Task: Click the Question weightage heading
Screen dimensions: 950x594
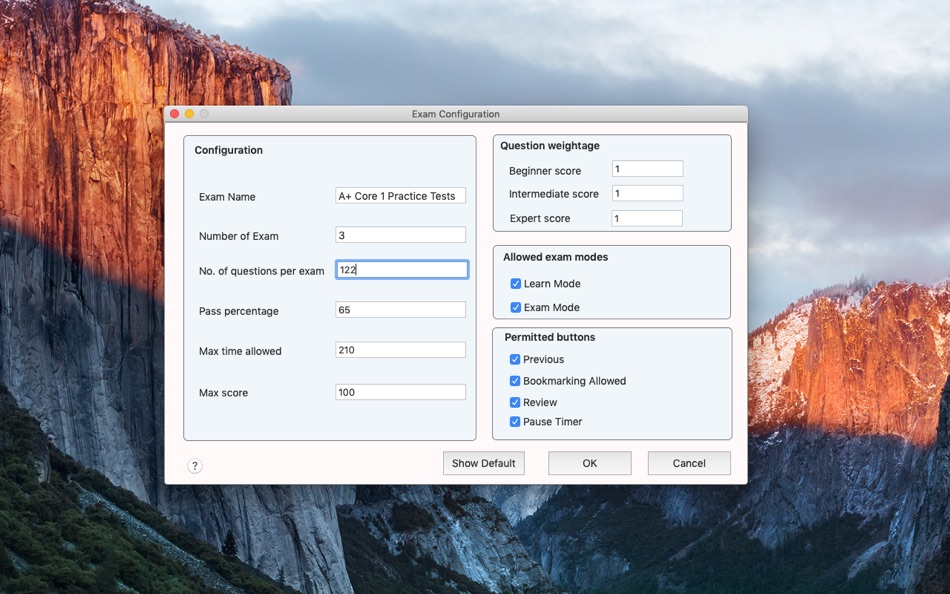Action: (x=550, y=145)
